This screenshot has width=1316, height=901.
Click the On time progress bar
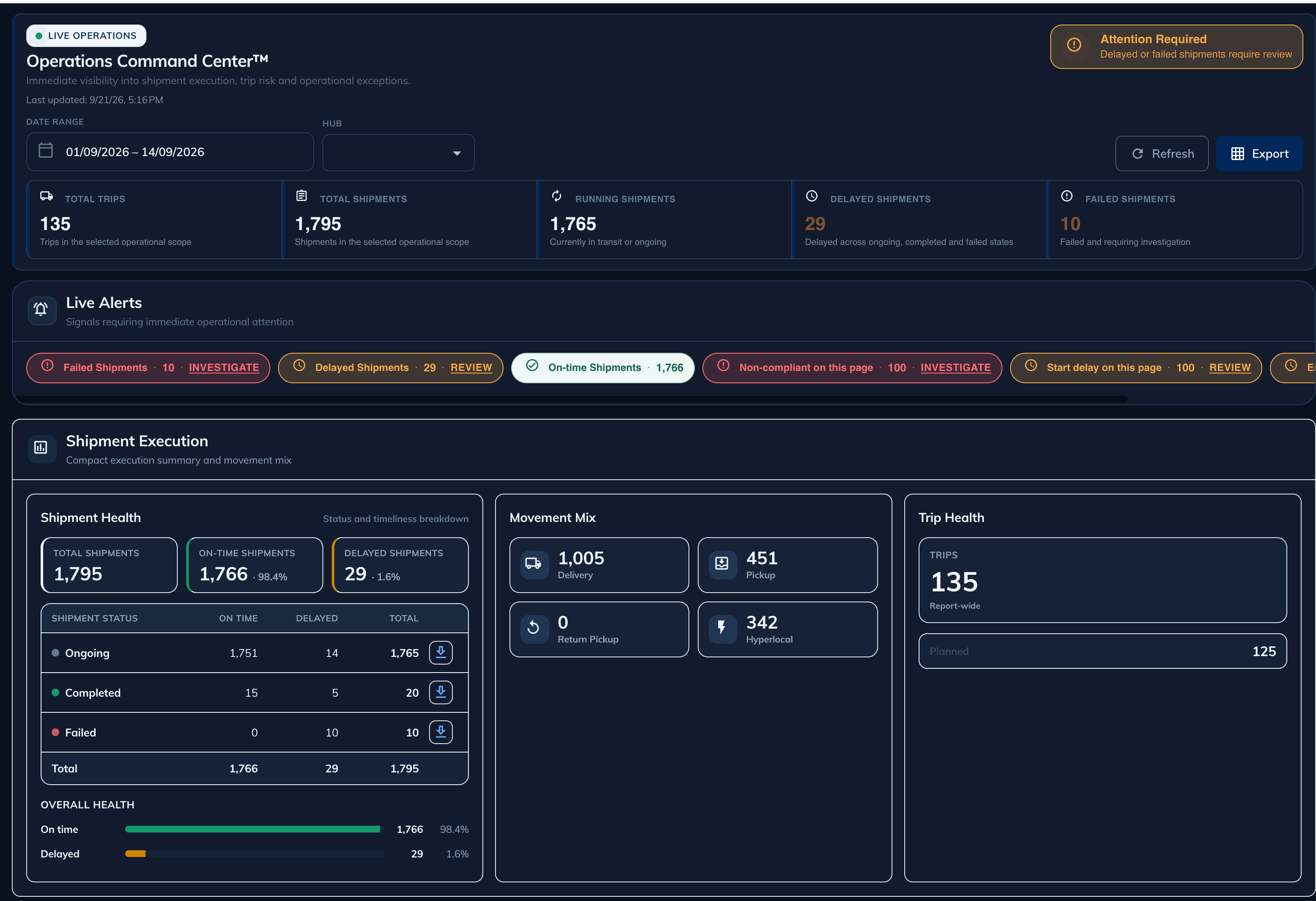coord(254,829)
